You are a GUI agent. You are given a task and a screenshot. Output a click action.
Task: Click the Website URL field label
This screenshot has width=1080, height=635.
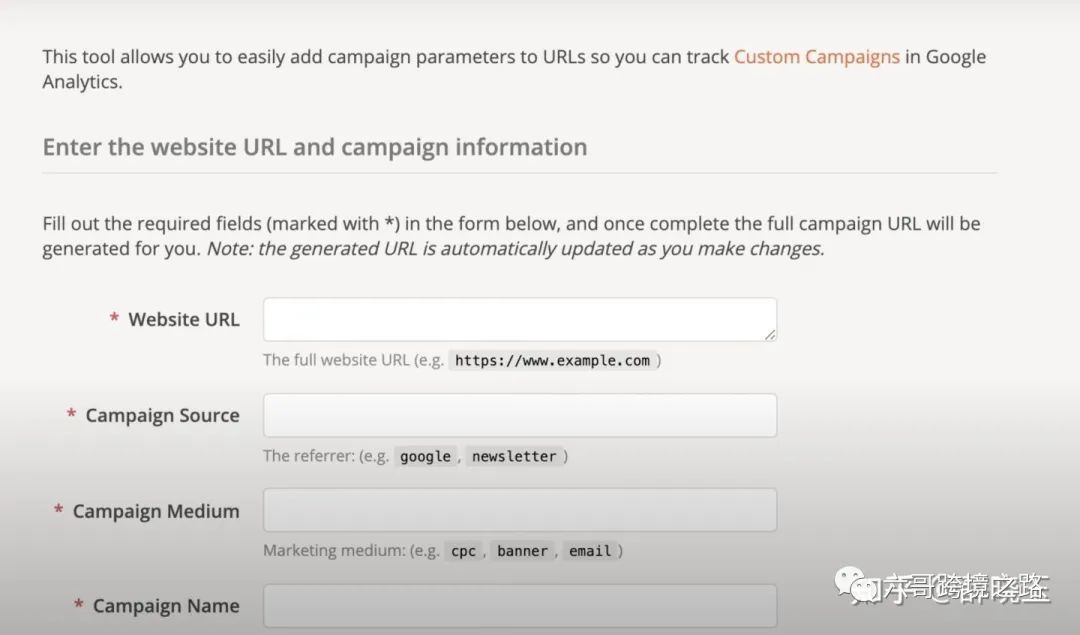click(184, 320)
